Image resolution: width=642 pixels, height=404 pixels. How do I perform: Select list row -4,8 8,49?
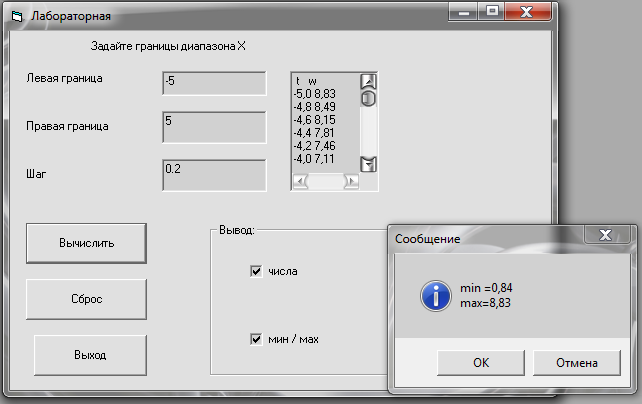click(x=314, y=107)
